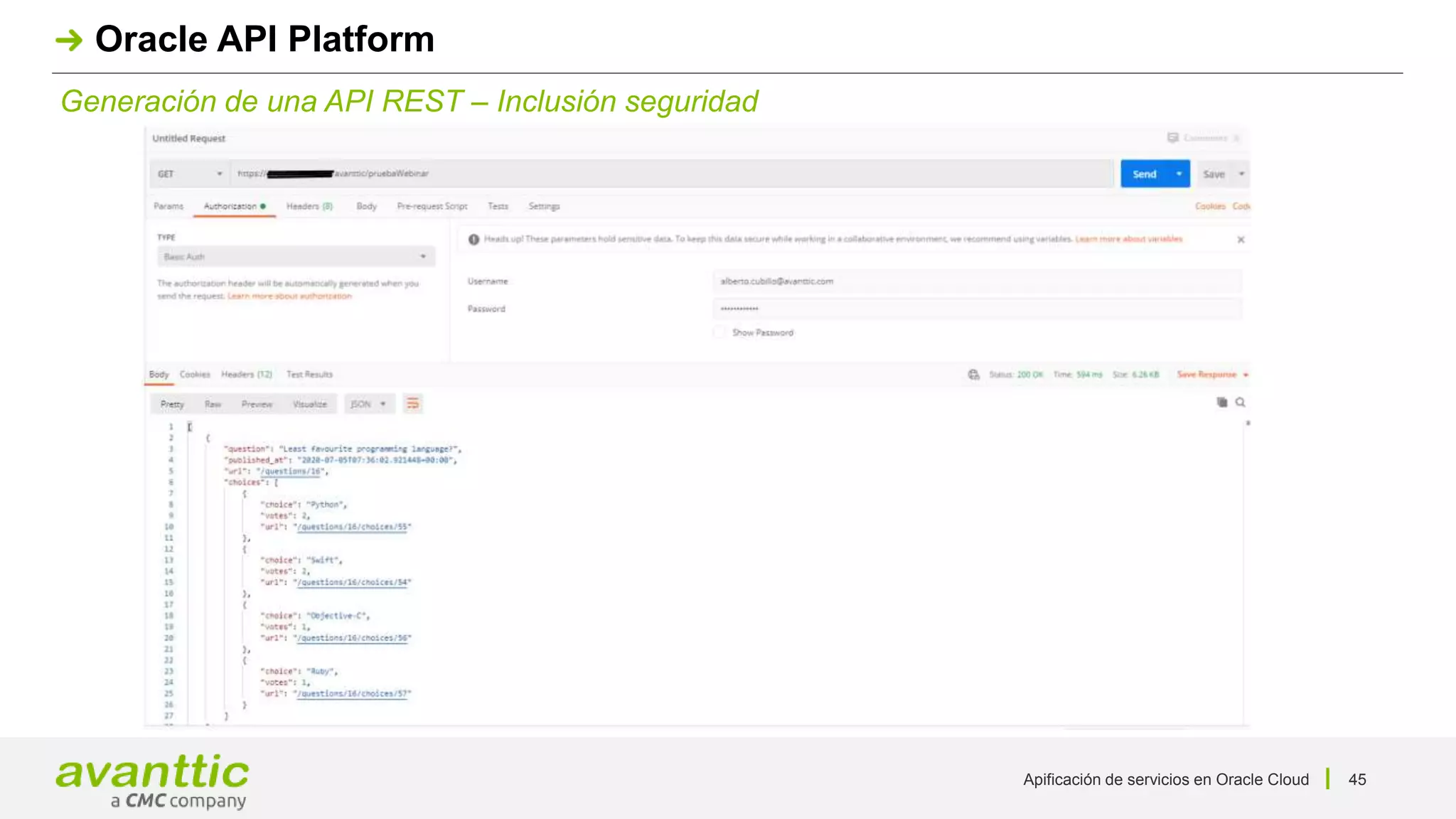Open the GET method dropdown
The image size is (1456, 819).
click(x=190, y=174)
